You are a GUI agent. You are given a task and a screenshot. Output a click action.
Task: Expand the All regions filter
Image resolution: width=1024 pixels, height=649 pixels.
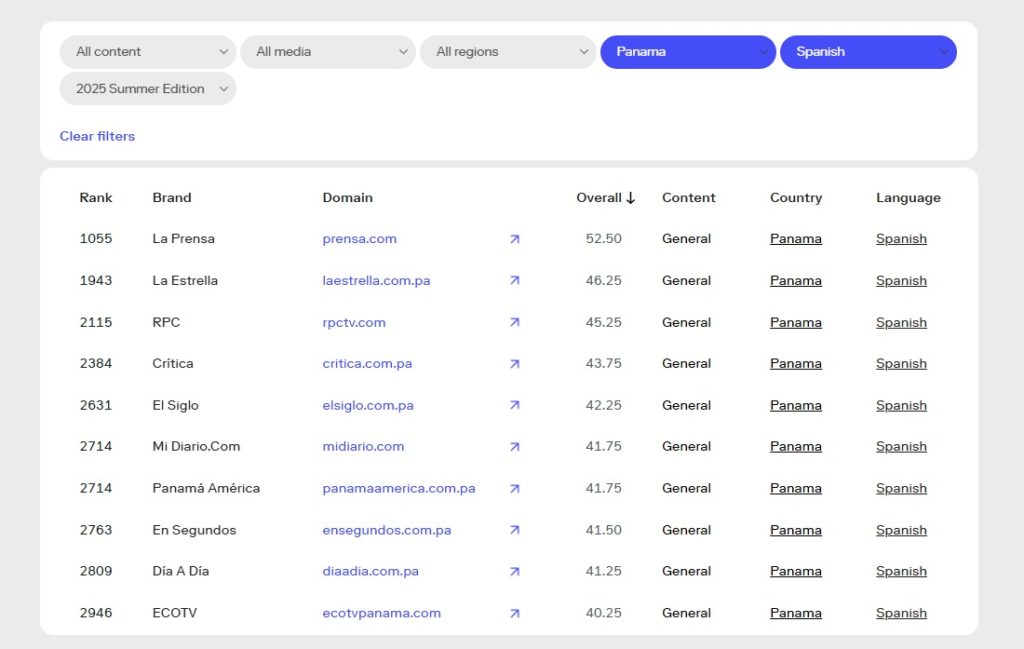pos(508,52)
